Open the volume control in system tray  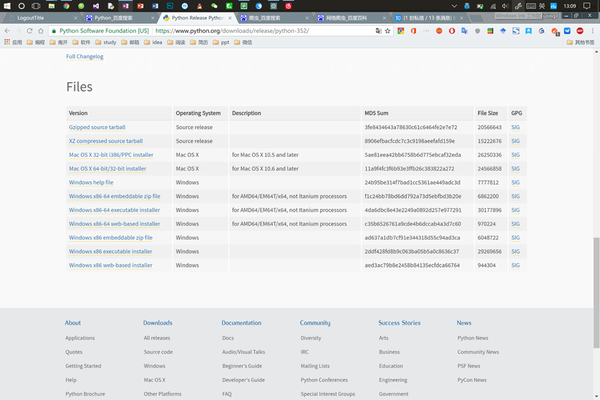(505, 6)
